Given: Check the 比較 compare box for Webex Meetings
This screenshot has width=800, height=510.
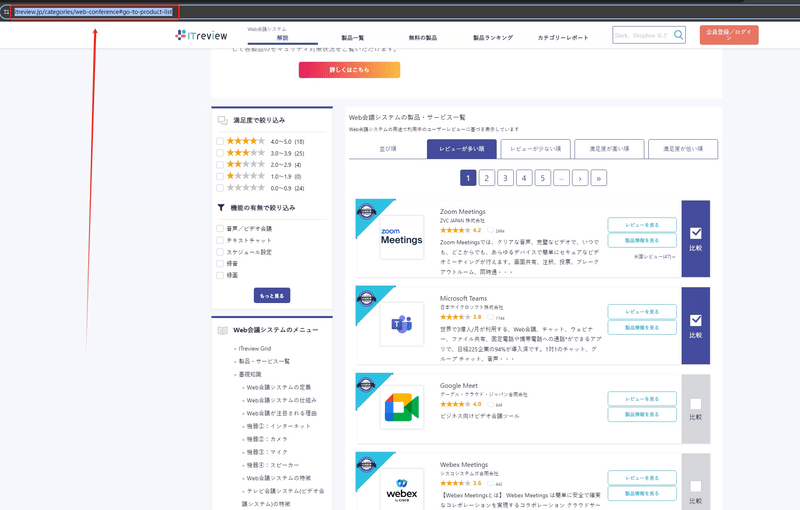Looking at the screenshot, I should [x=695, y=486].
